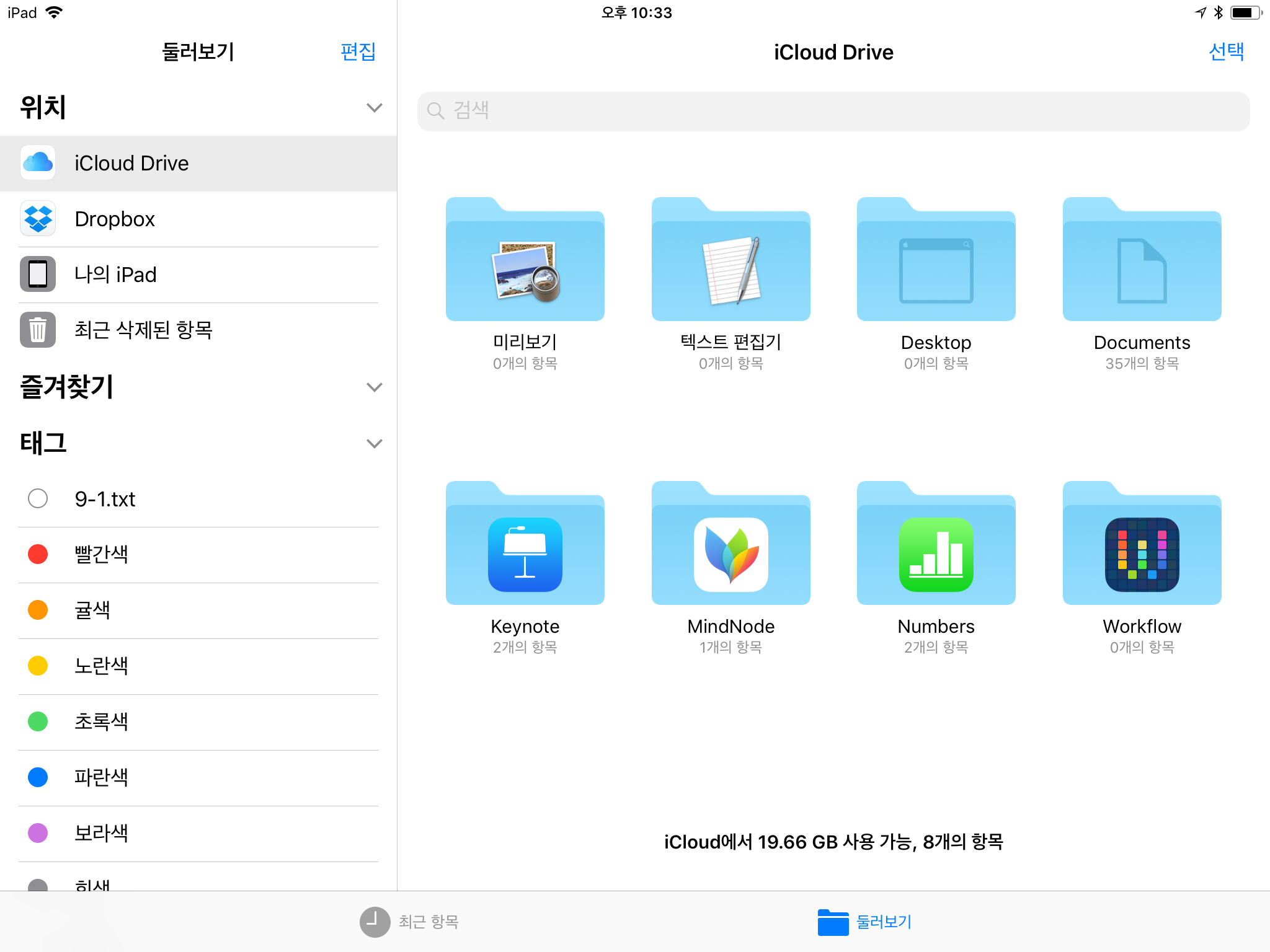This screenshot has width=1270, height=952.
Task: Tap the Bluetooth status icon
Action: (x=1218, y=12)
